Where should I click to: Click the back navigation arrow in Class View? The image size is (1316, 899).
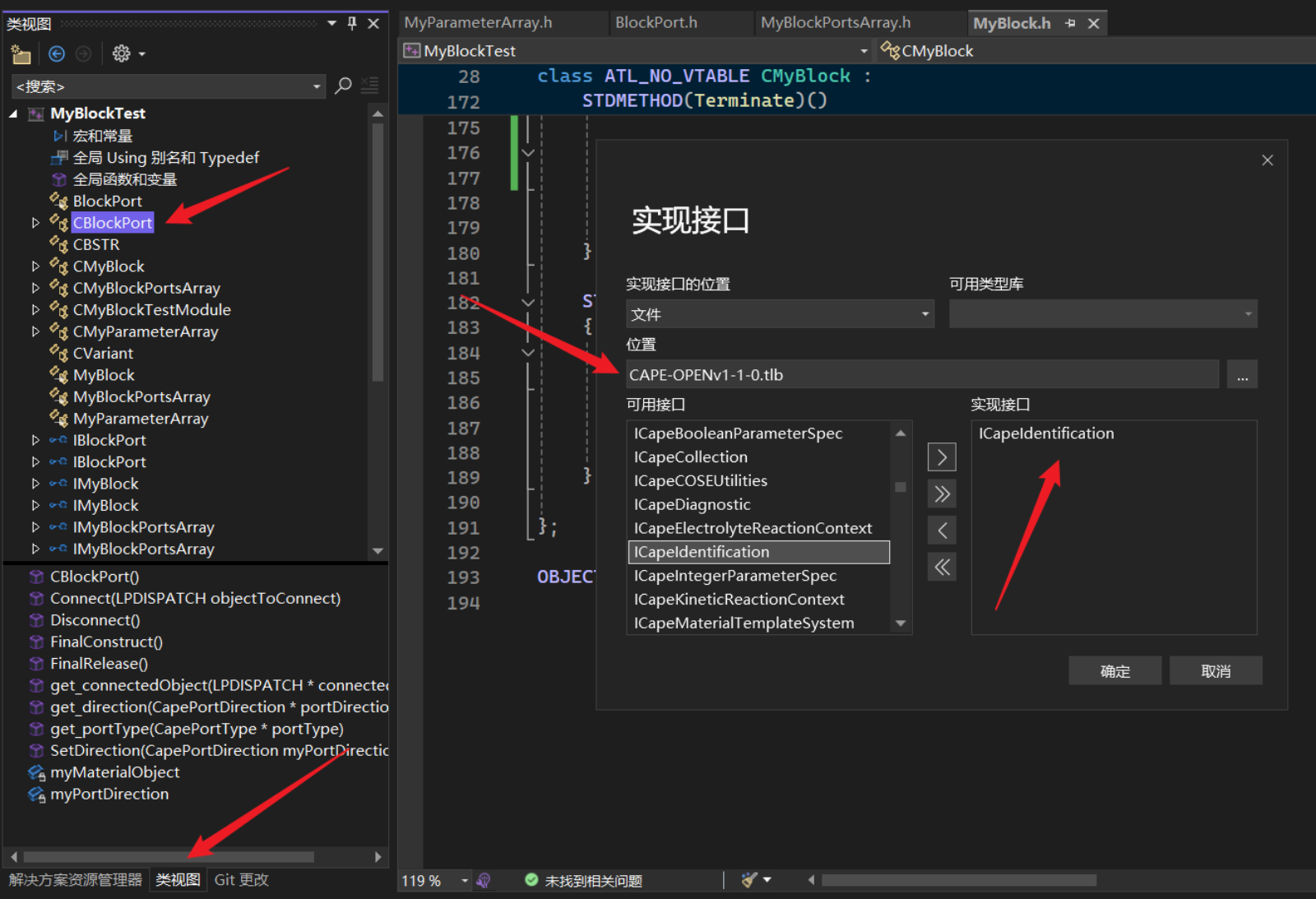click(x=57, y=54)
